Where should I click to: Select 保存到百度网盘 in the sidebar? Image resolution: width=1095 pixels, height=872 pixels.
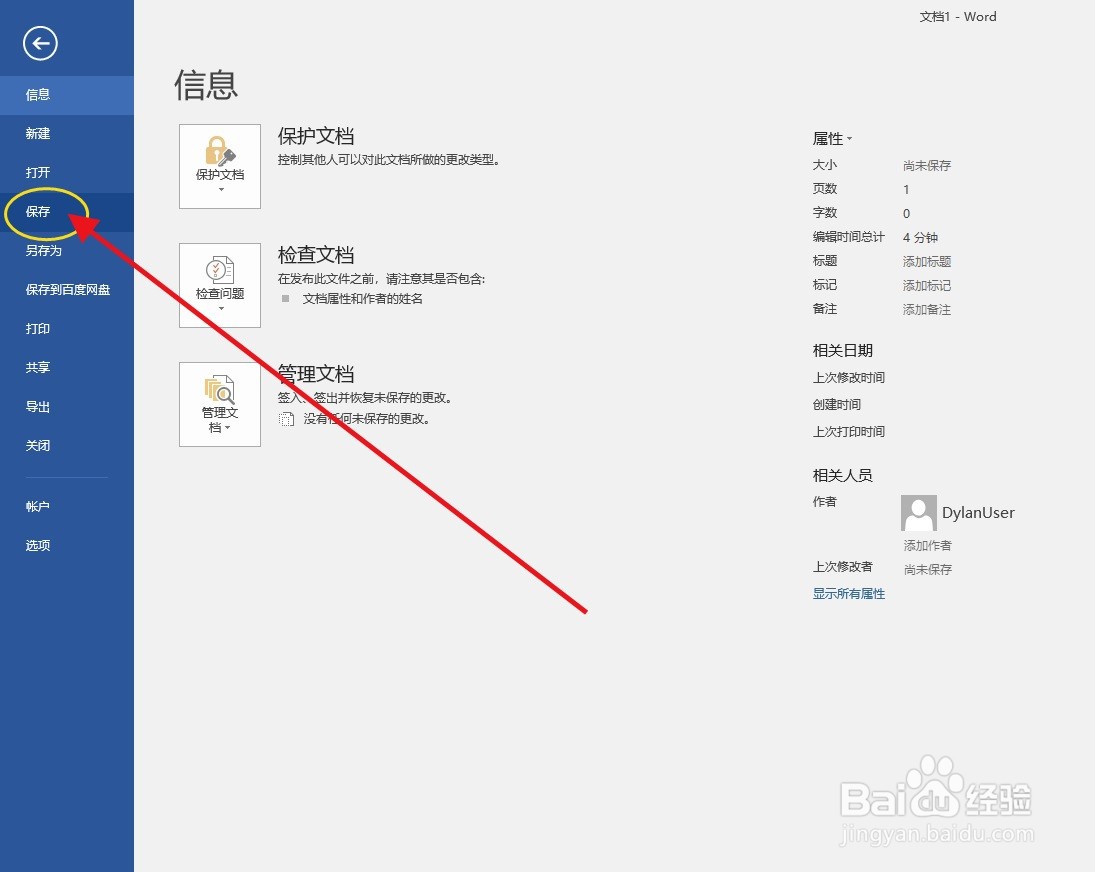(x=67, y=290)
